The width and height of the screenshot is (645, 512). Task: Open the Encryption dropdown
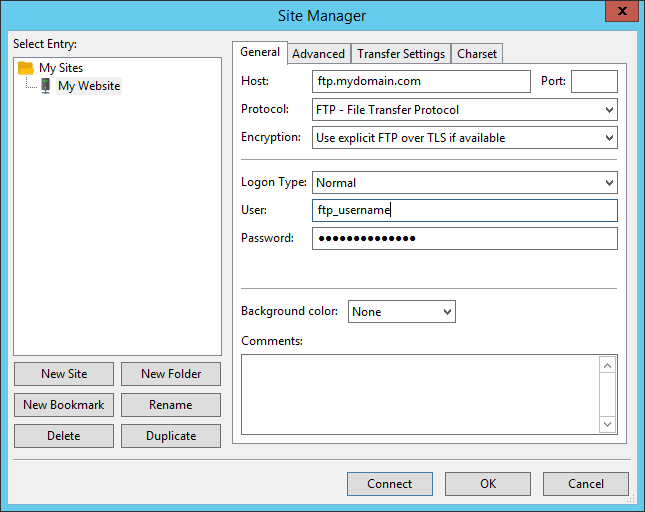464,138
